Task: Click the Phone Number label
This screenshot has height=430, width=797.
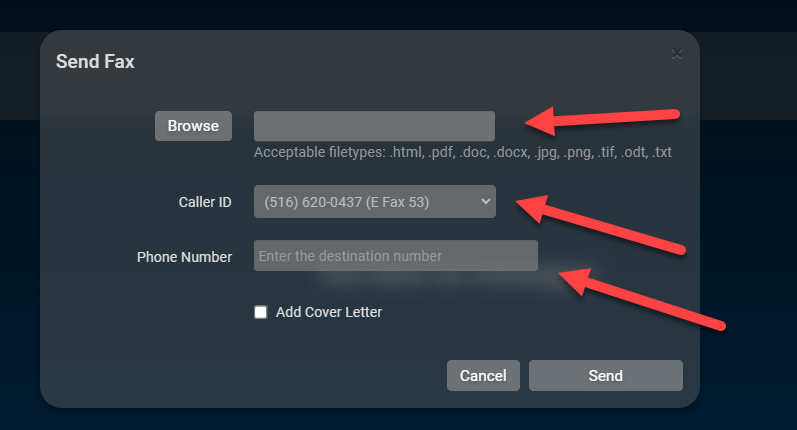Action: click(x=184, y=257)
